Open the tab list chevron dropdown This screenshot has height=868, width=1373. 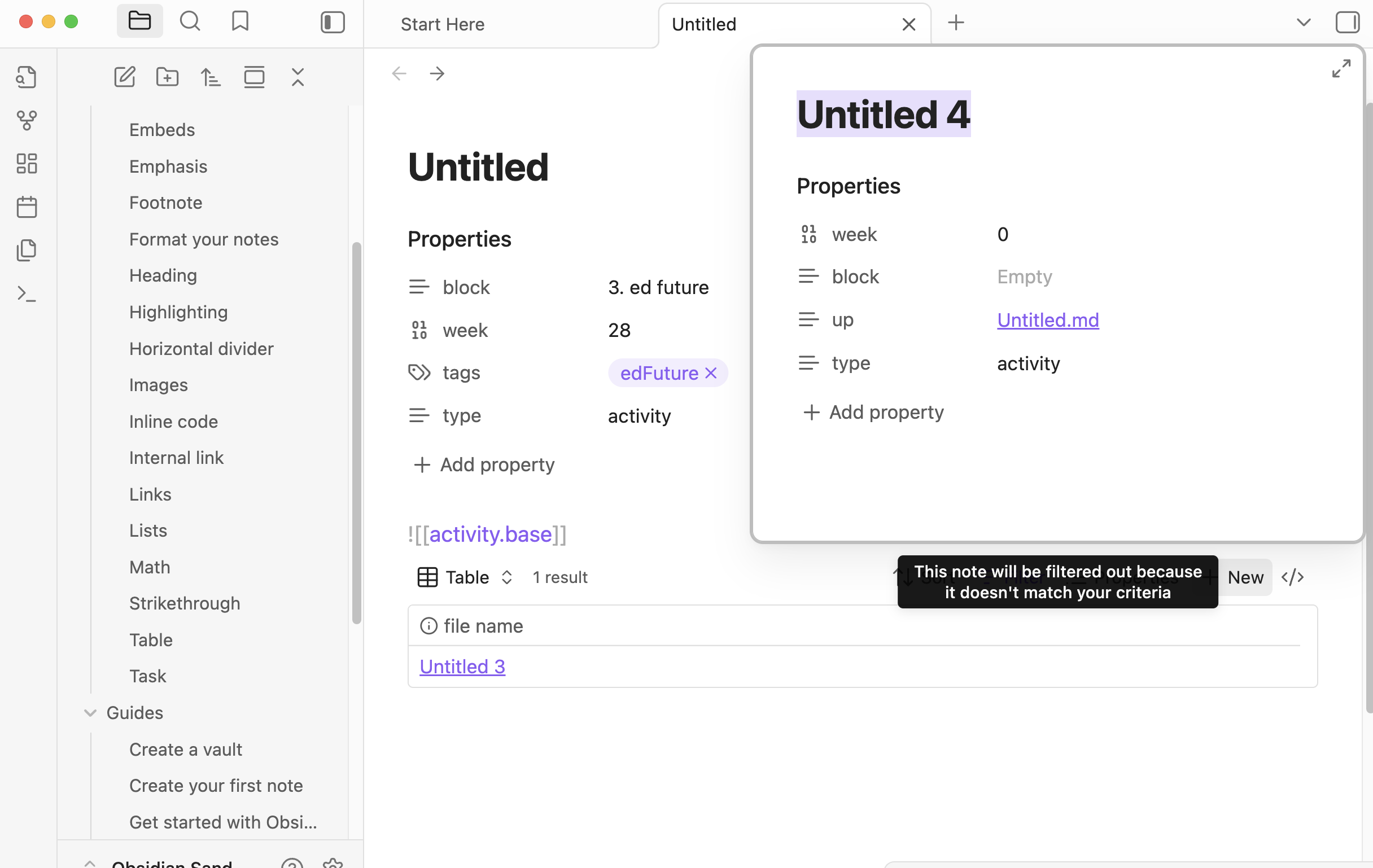[x=1304, y=22]
